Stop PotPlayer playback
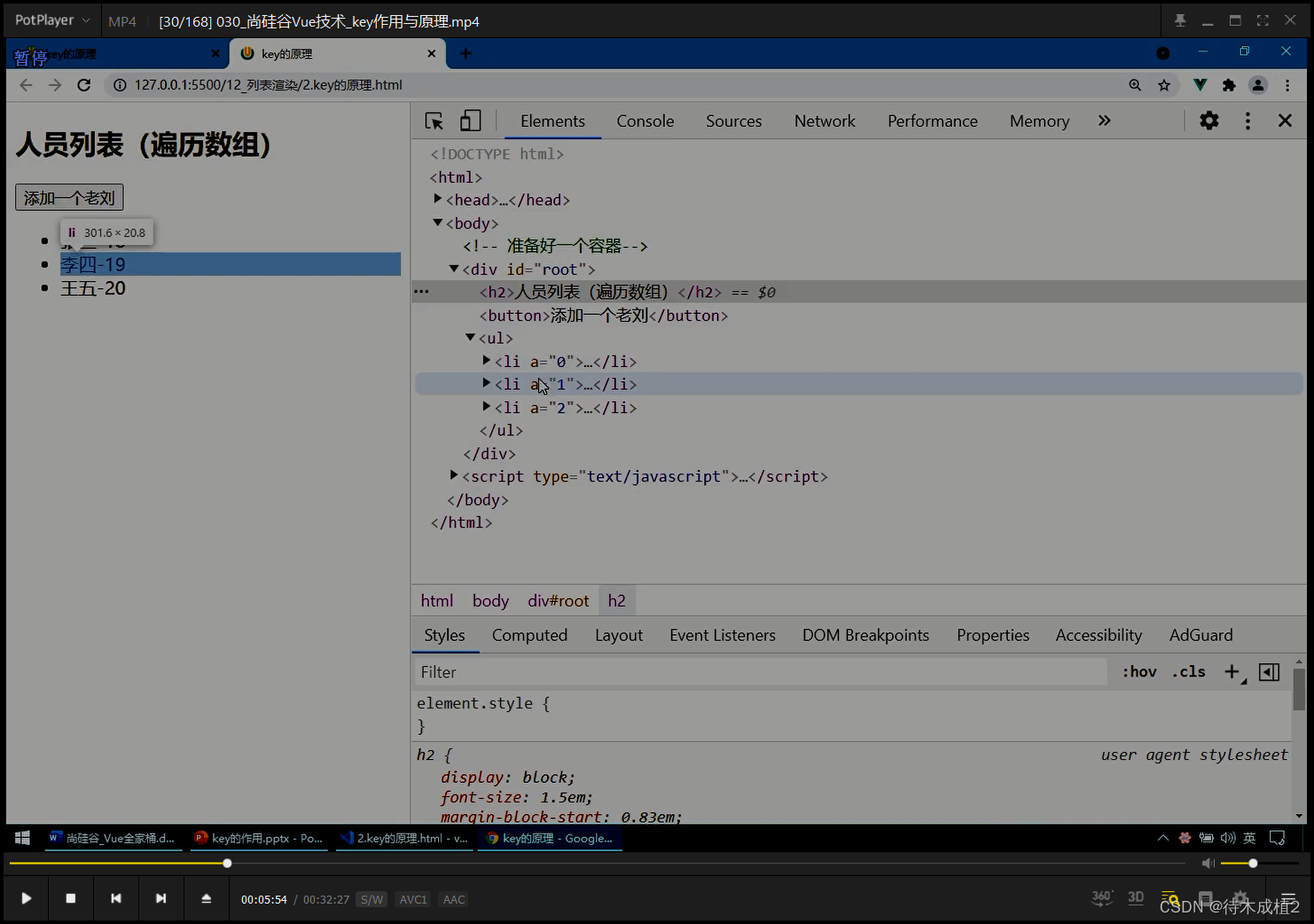1314x924 pixels. pos(71,898)
